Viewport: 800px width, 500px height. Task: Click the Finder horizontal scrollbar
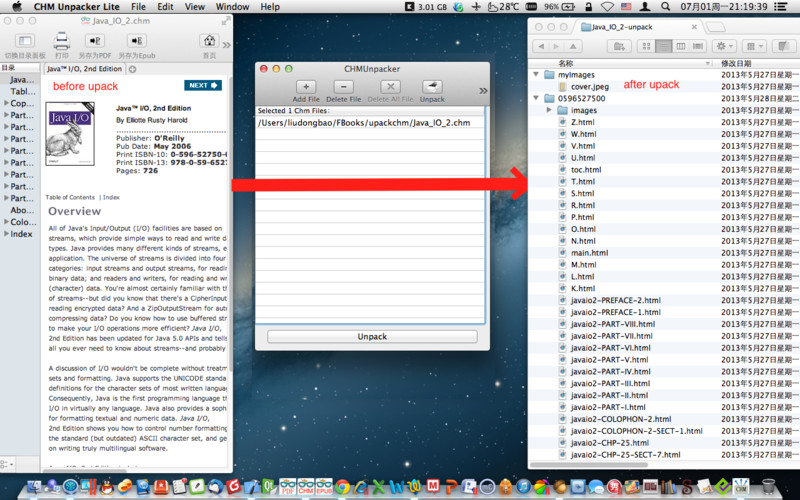pyautogui.click(x=589, y=465)
